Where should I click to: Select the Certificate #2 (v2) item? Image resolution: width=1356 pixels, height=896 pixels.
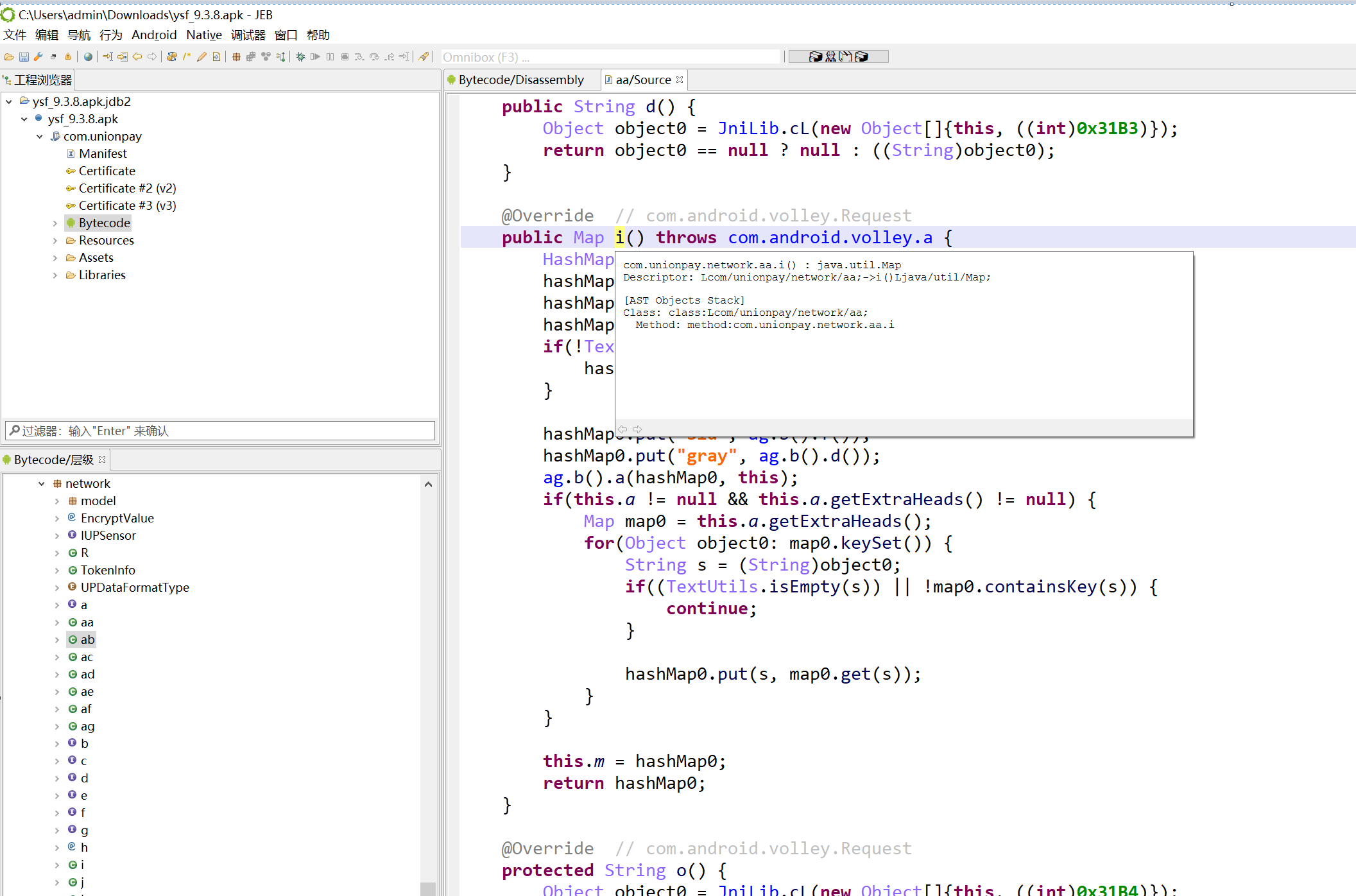(127, 188)
